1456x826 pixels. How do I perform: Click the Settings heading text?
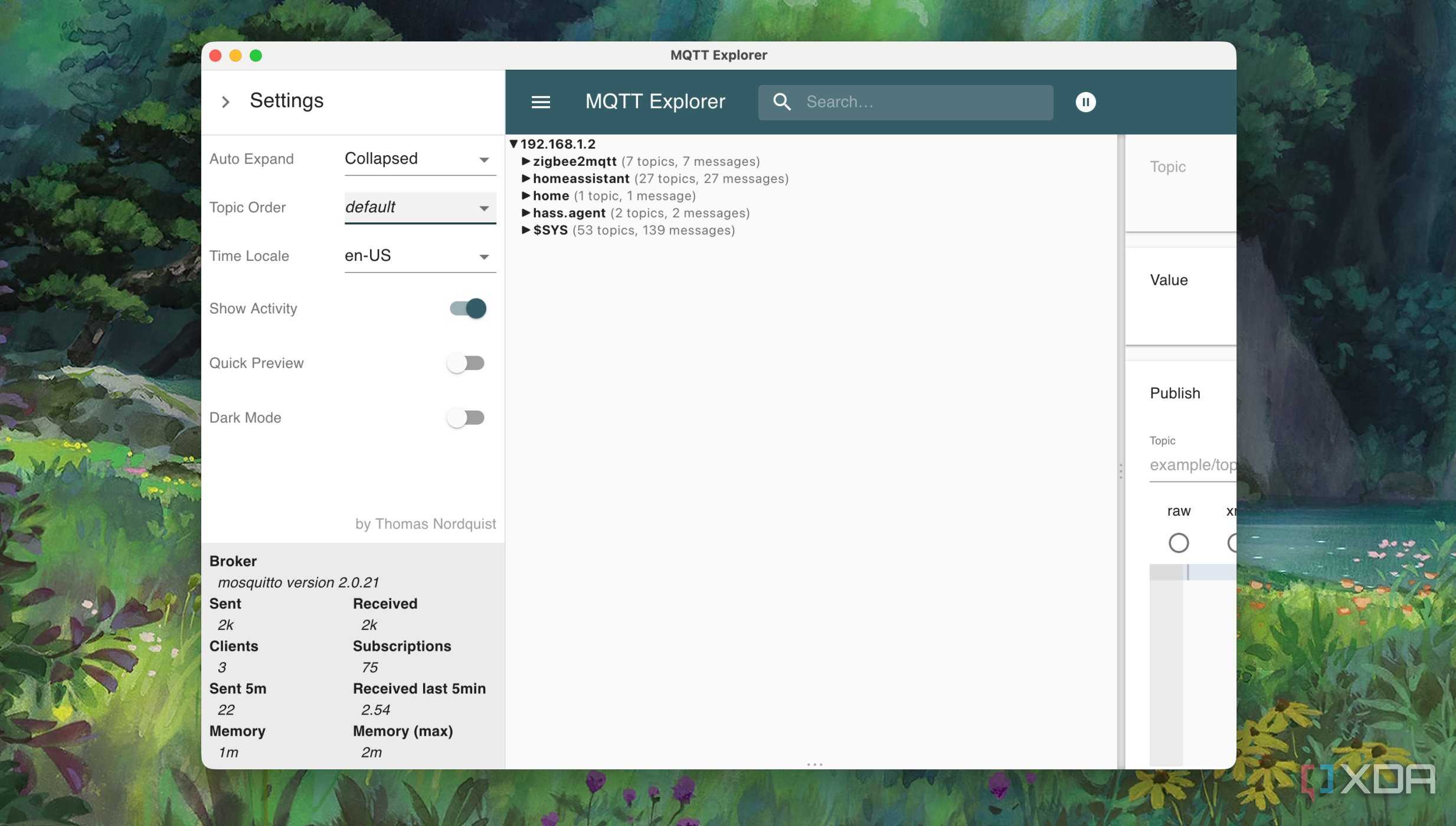click(x=287, y=101)
